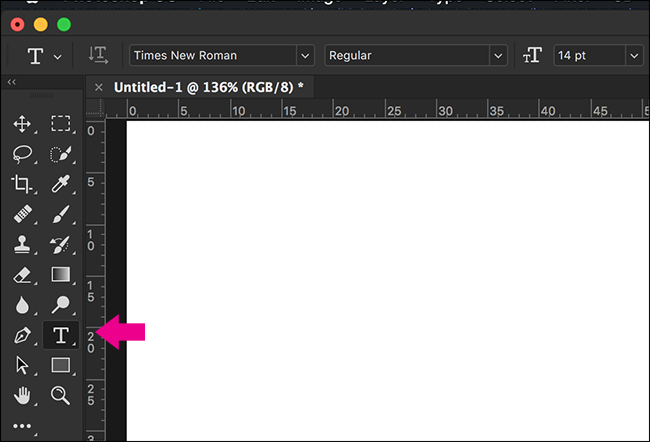Close the Untitled-1 document tab

[98, 87]
